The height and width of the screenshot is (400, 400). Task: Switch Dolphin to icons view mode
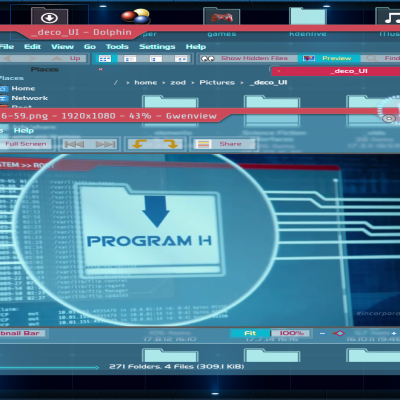click(104, 59)
